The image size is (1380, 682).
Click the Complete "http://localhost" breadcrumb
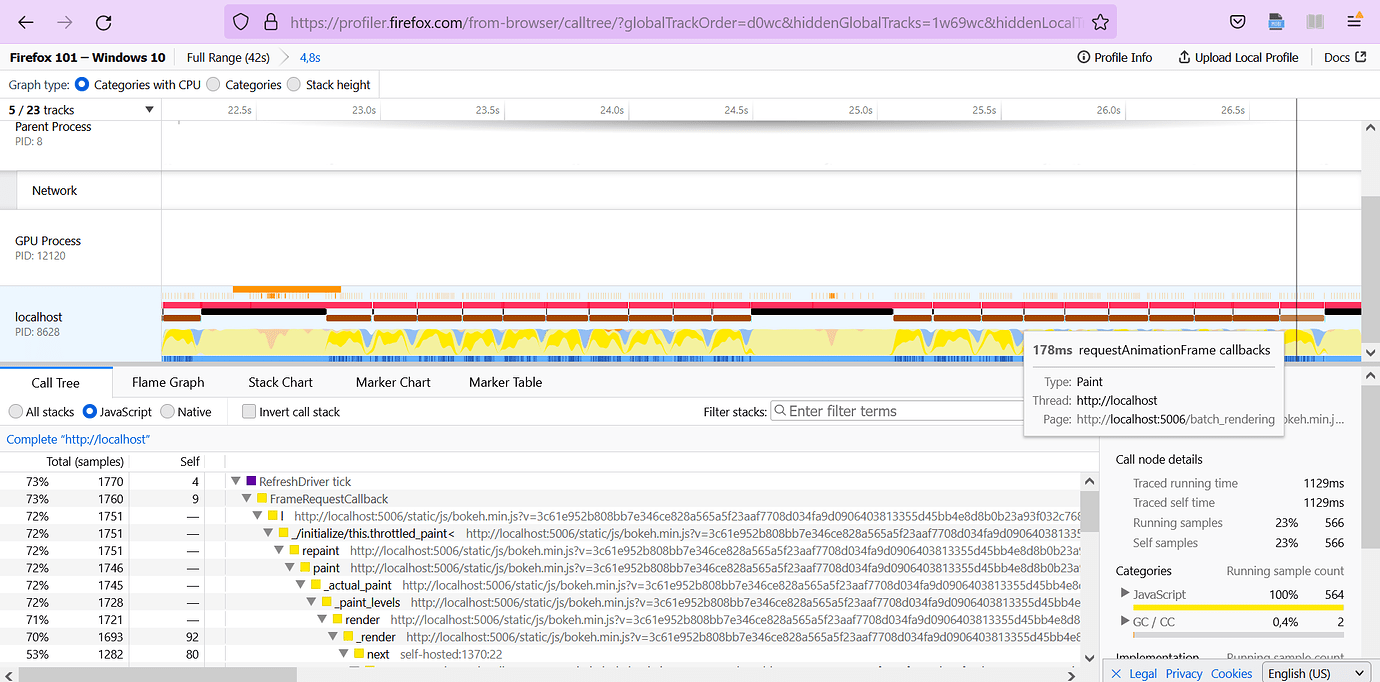click(x=77, y=439)
